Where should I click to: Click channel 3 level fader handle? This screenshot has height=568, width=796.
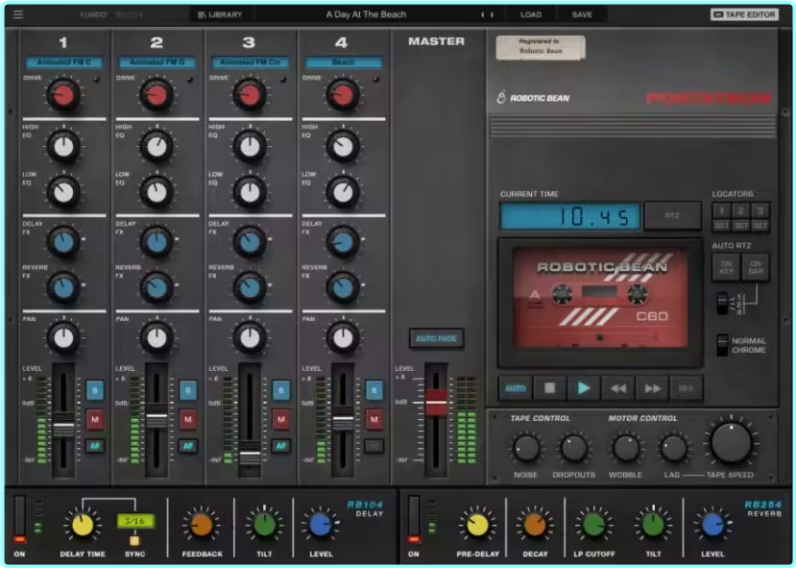click(x=250, y=455)
